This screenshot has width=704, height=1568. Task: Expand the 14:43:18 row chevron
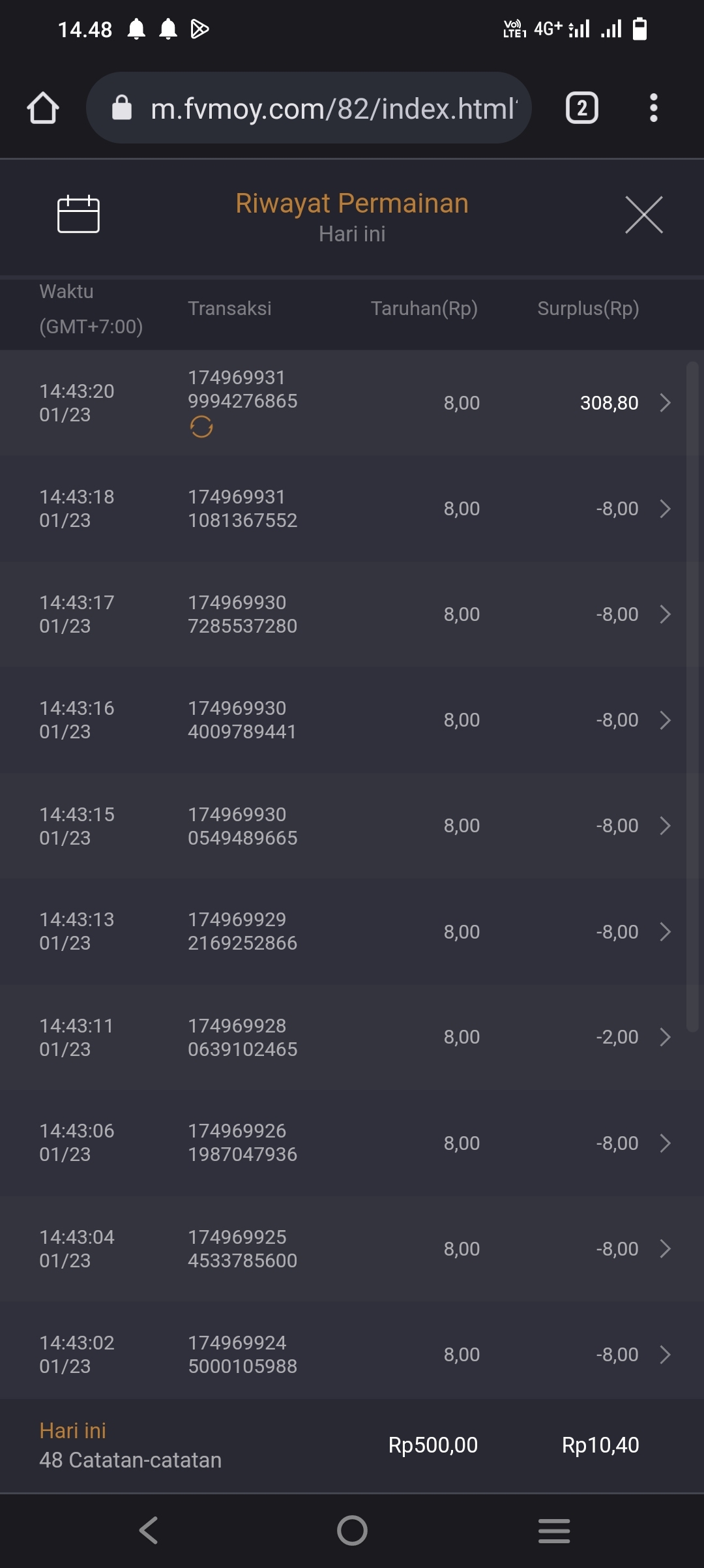(665, 509)
